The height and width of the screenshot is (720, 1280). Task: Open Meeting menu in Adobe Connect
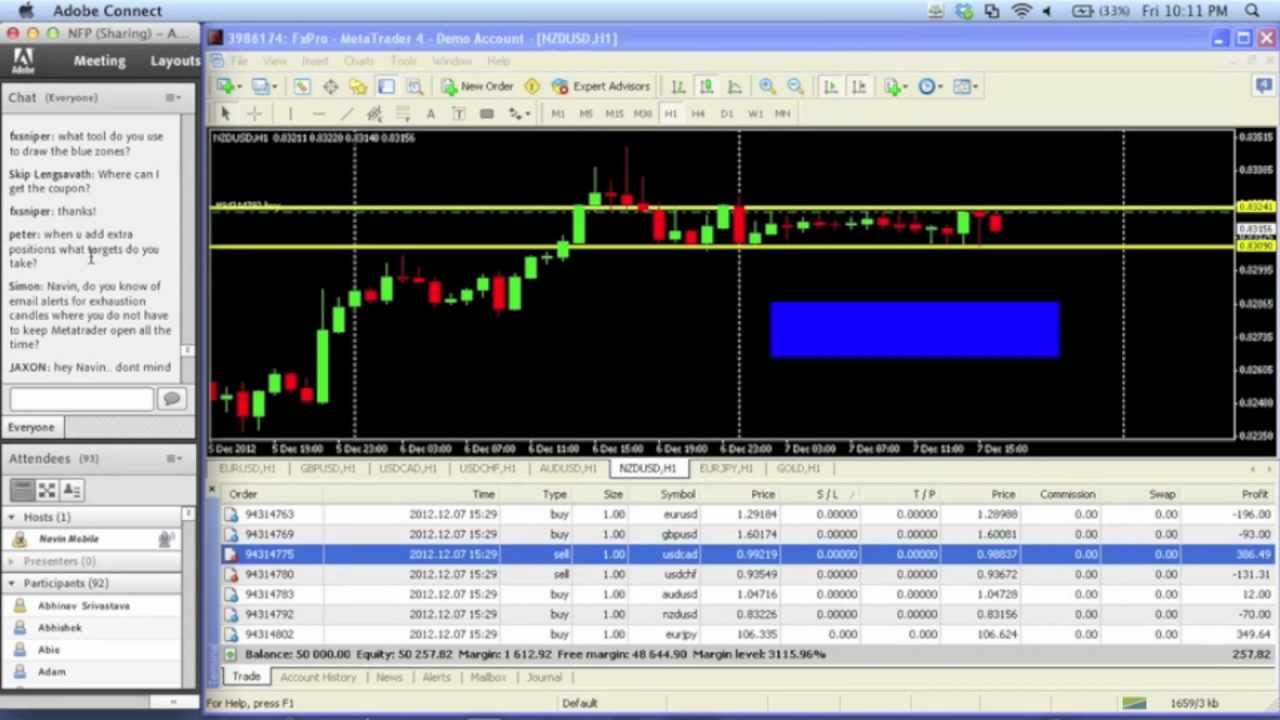[99, 61]
